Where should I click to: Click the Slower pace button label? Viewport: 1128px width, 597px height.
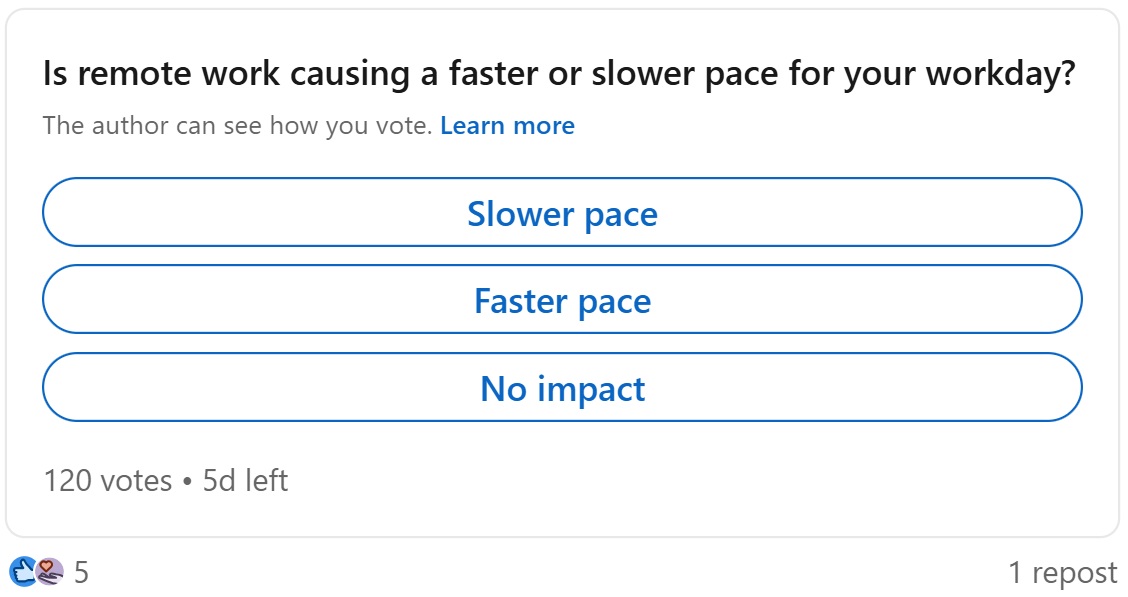pos(562,213)
